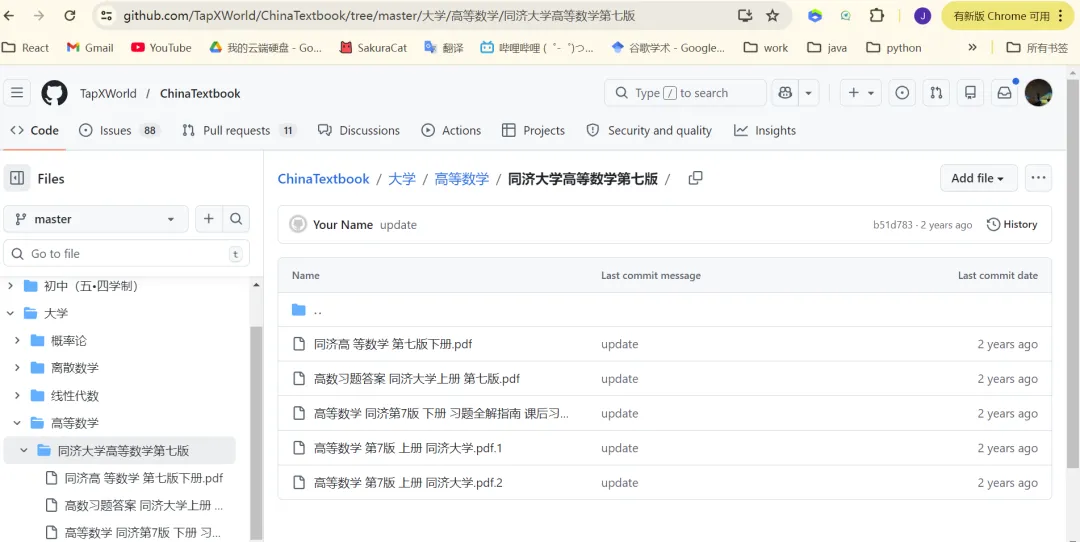
Task: Open master branch selector dropdown
Action: tap(96, 219)
